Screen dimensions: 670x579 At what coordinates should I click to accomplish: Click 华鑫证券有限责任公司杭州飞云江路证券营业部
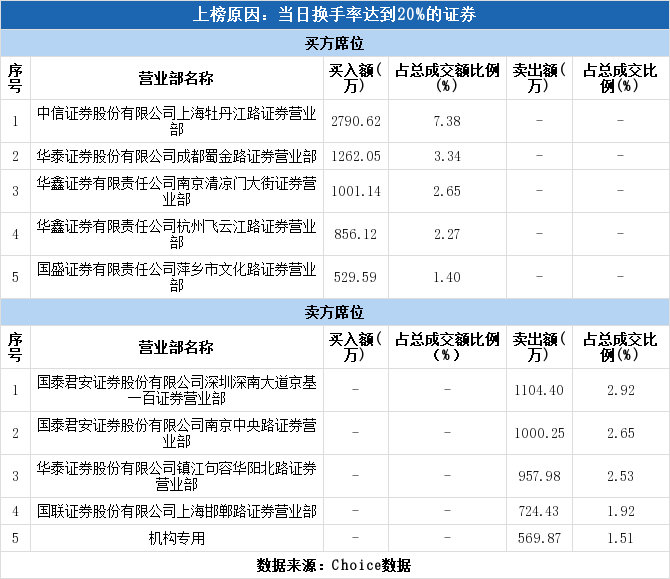point(176,234)
